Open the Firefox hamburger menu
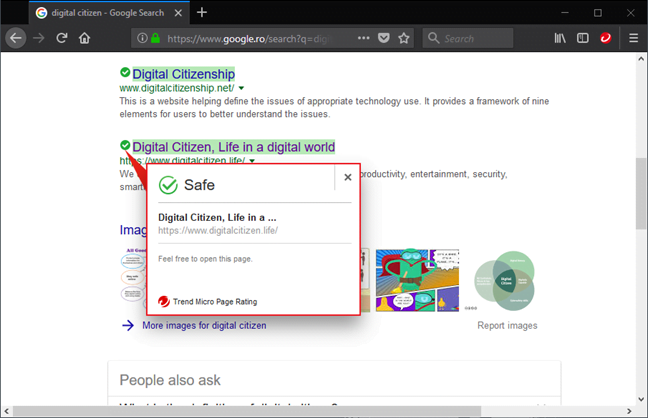Viewport: 648px width, 418px height. (x=634, y=38)
